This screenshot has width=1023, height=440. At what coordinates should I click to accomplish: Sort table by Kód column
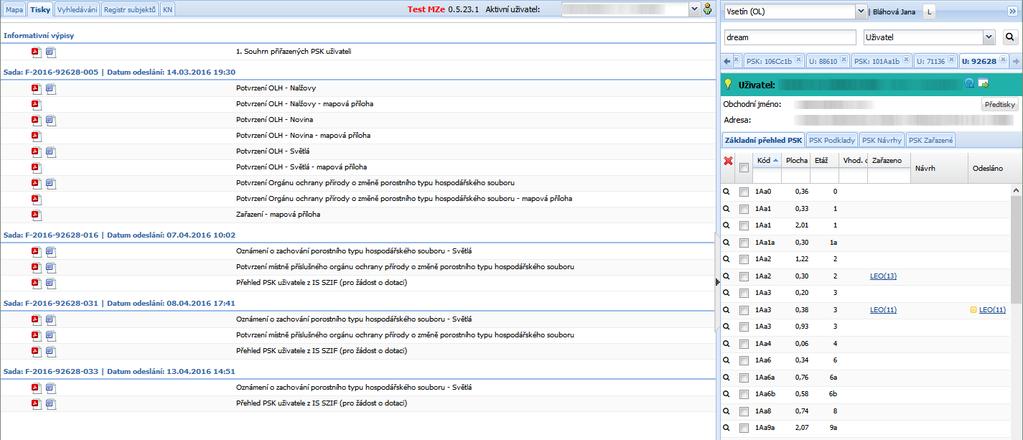767,161
